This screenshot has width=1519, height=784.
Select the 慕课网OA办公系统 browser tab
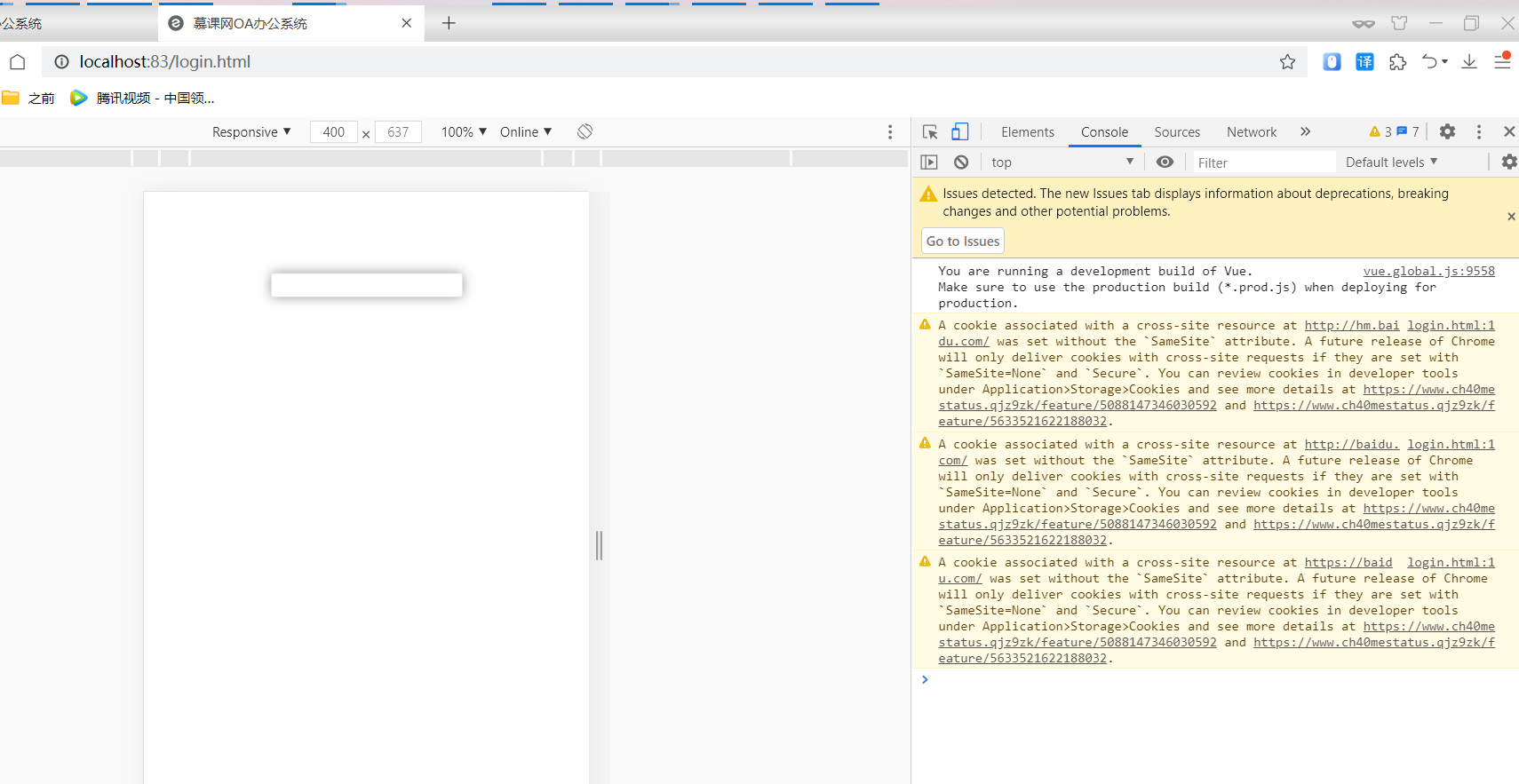[290, 23]
